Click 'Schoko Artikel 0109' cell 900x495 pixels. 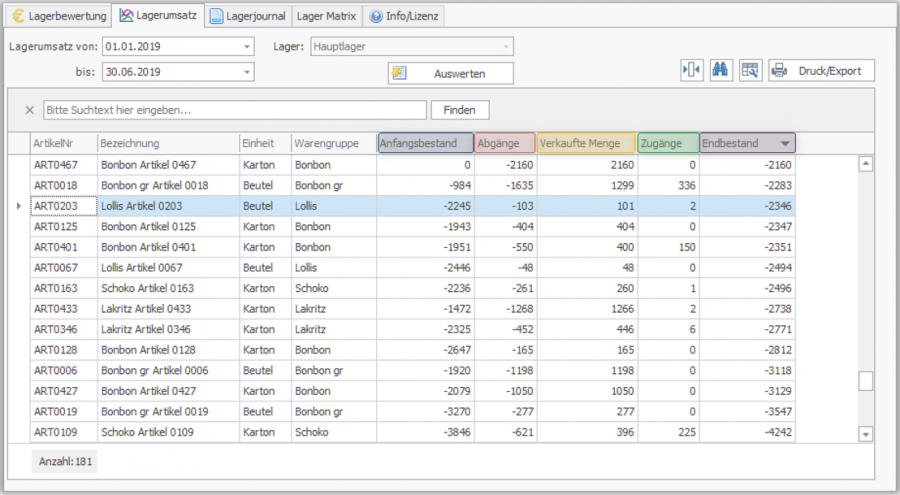(x=168, y=432)
